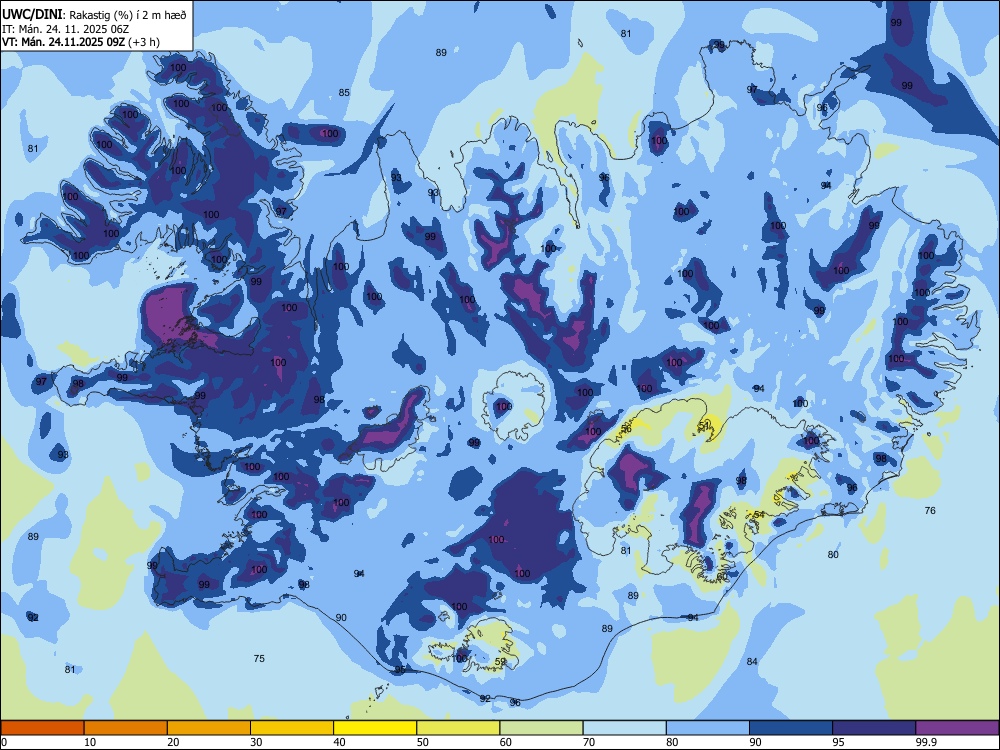The image size is (1000, 750).
Task: Select the '60' tick label on color scale
Action: point(506,742)
